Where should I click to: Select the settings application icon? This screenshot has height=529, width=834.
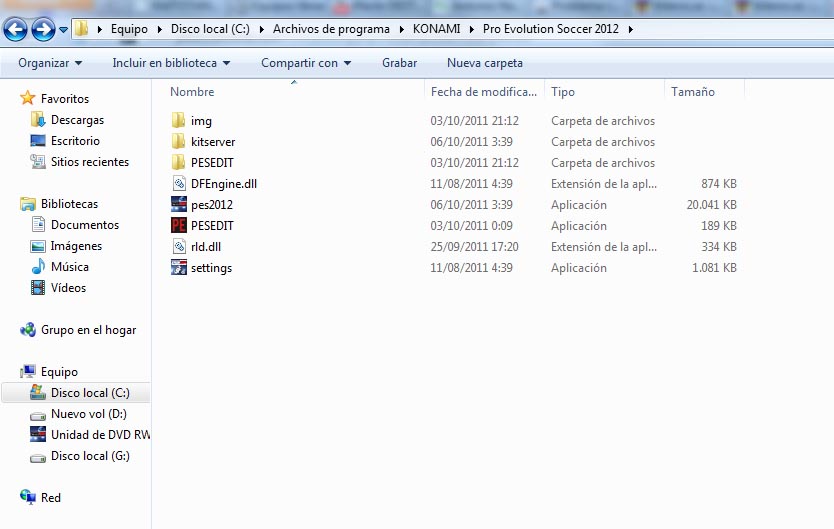point(179,267)
